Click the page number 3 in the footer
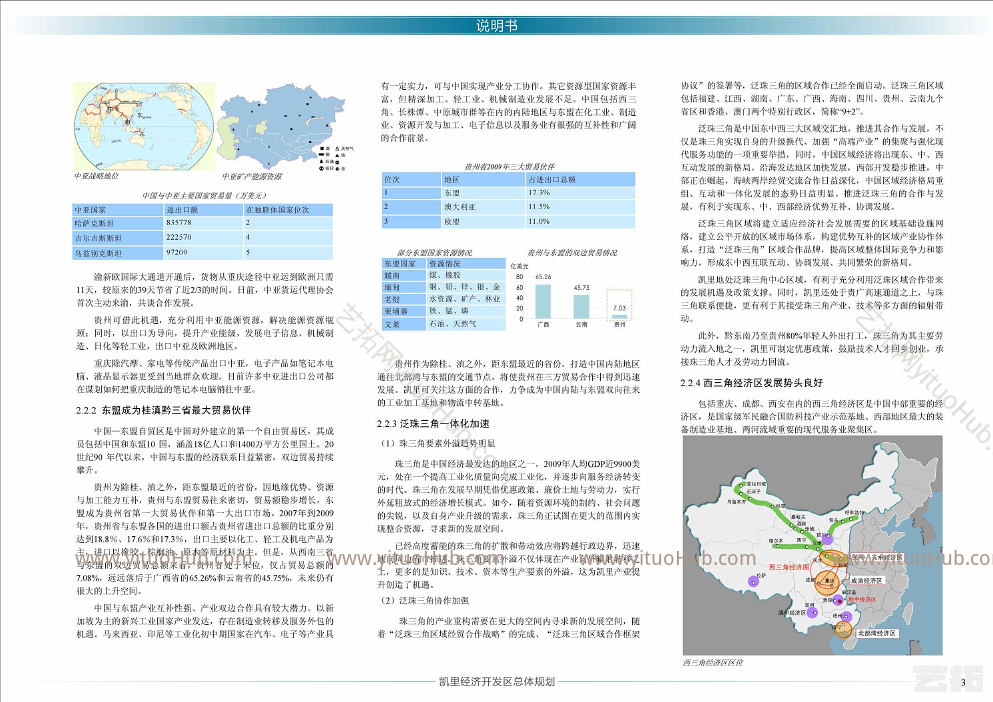 (x=963, y=682)
